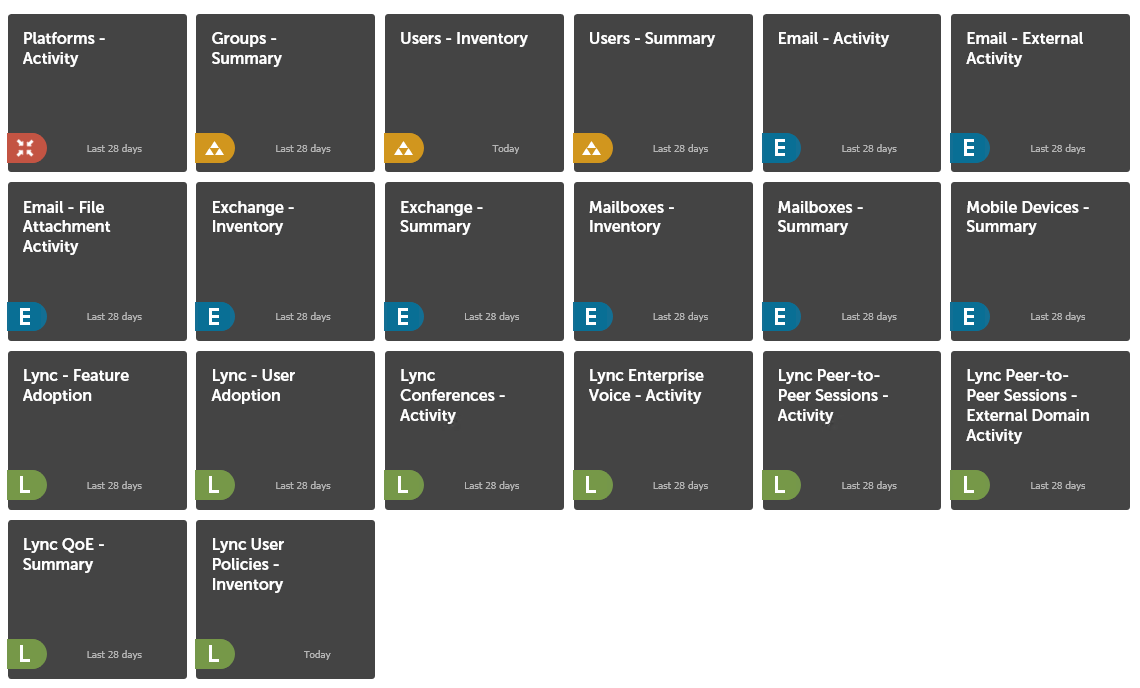Click the orange triangle icon on Groups - Summary
The image size is (1140, 688).
(215, 148)
